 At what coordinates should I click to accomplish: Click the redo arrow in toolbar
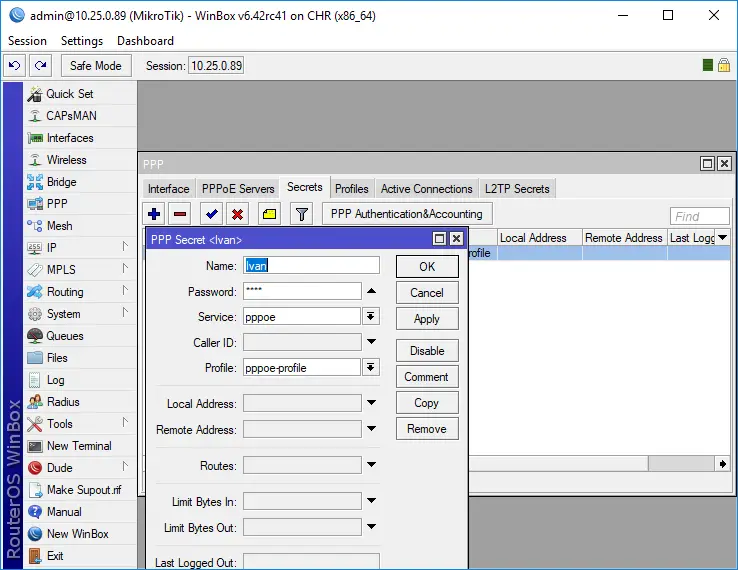pyautogui.click(x=40, y=65)
